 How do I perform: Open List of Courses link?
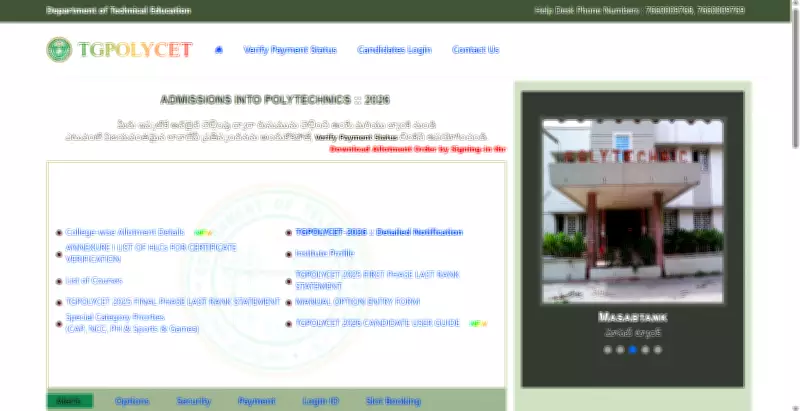point(94,280)
